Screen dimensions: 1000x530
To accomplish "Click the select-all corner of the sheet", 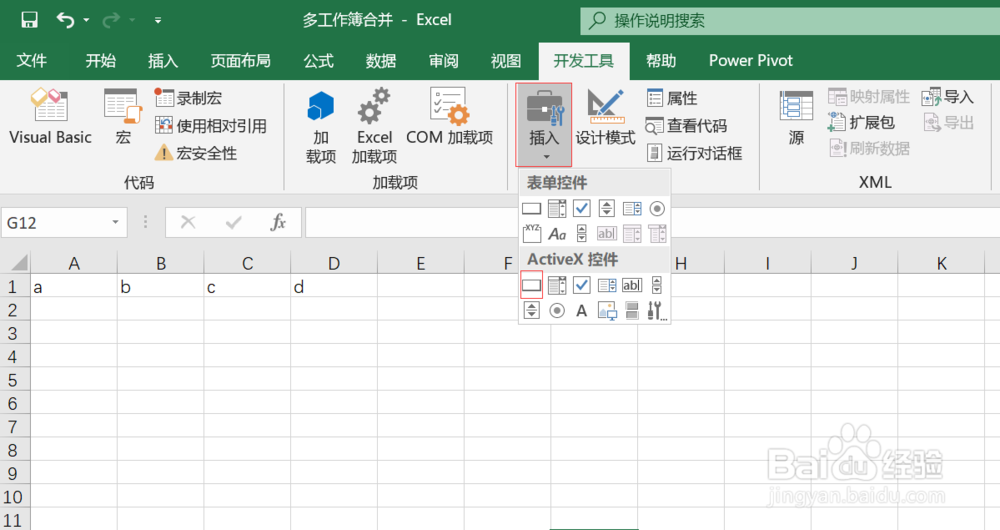I will pos(15,263).
